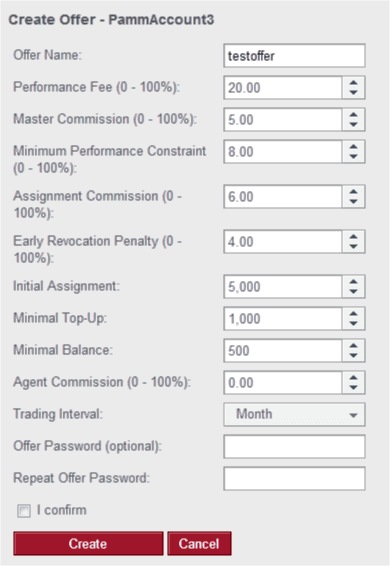Cancel the offer creation
This screenshot has width=390, height=566.
click(x=199, y=543)
